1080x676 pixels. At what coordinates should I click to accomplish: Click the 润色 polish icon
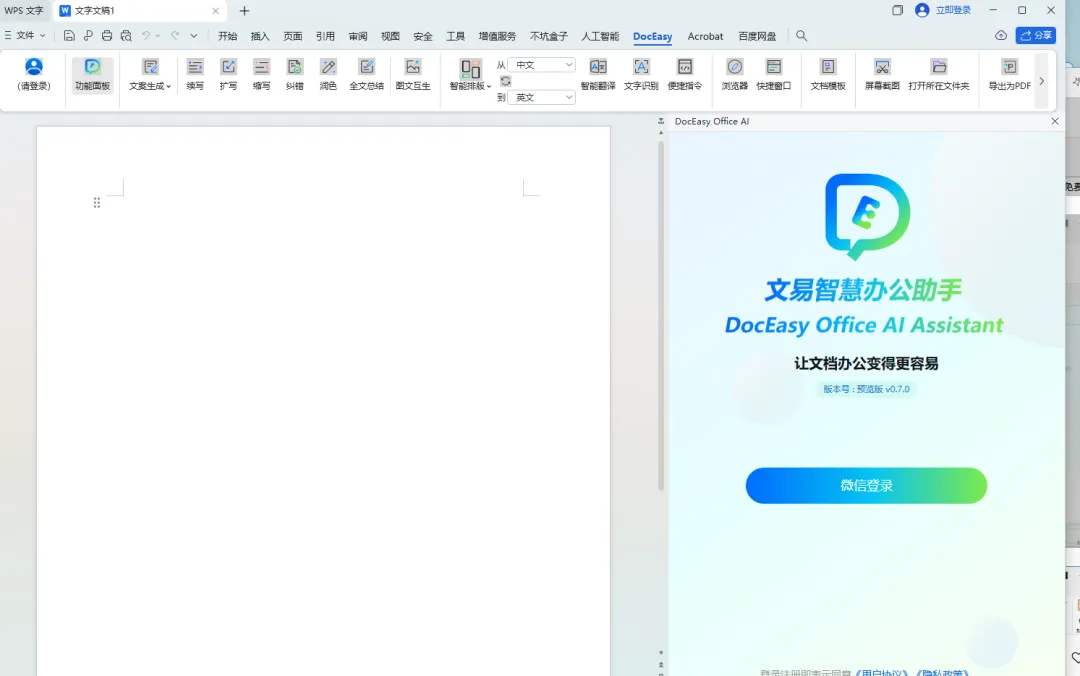tap(329, 67)
